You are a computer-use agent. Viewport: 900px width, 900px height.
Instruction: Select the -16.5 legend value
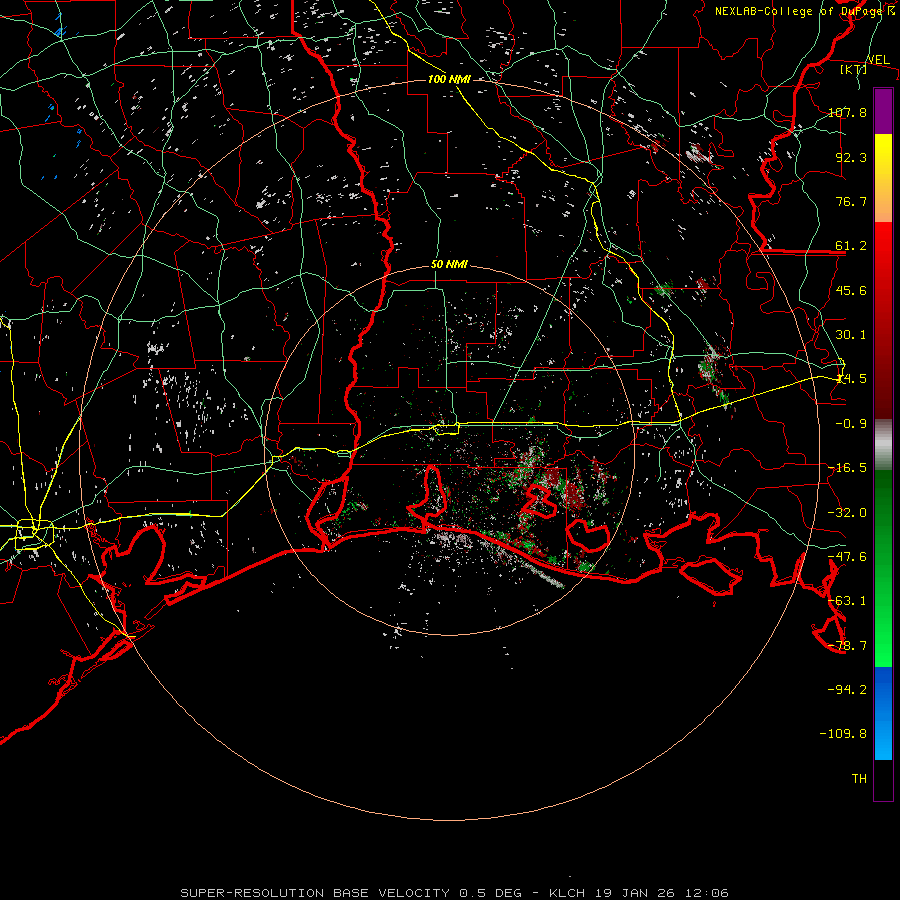pyautogui.click(x=847, y=468)
